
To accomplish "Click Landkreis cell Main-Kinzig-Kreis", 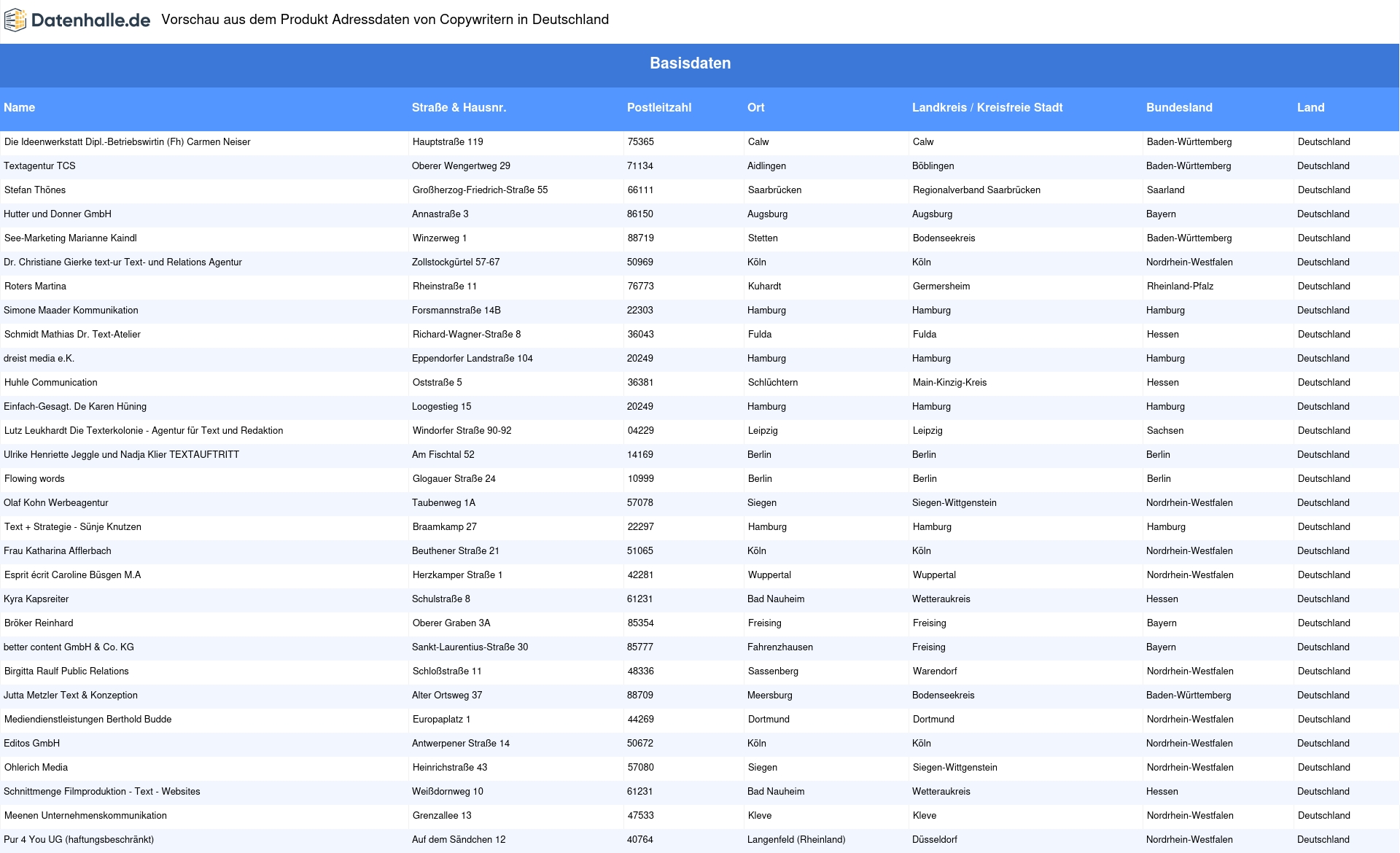I will click(949, 383).
